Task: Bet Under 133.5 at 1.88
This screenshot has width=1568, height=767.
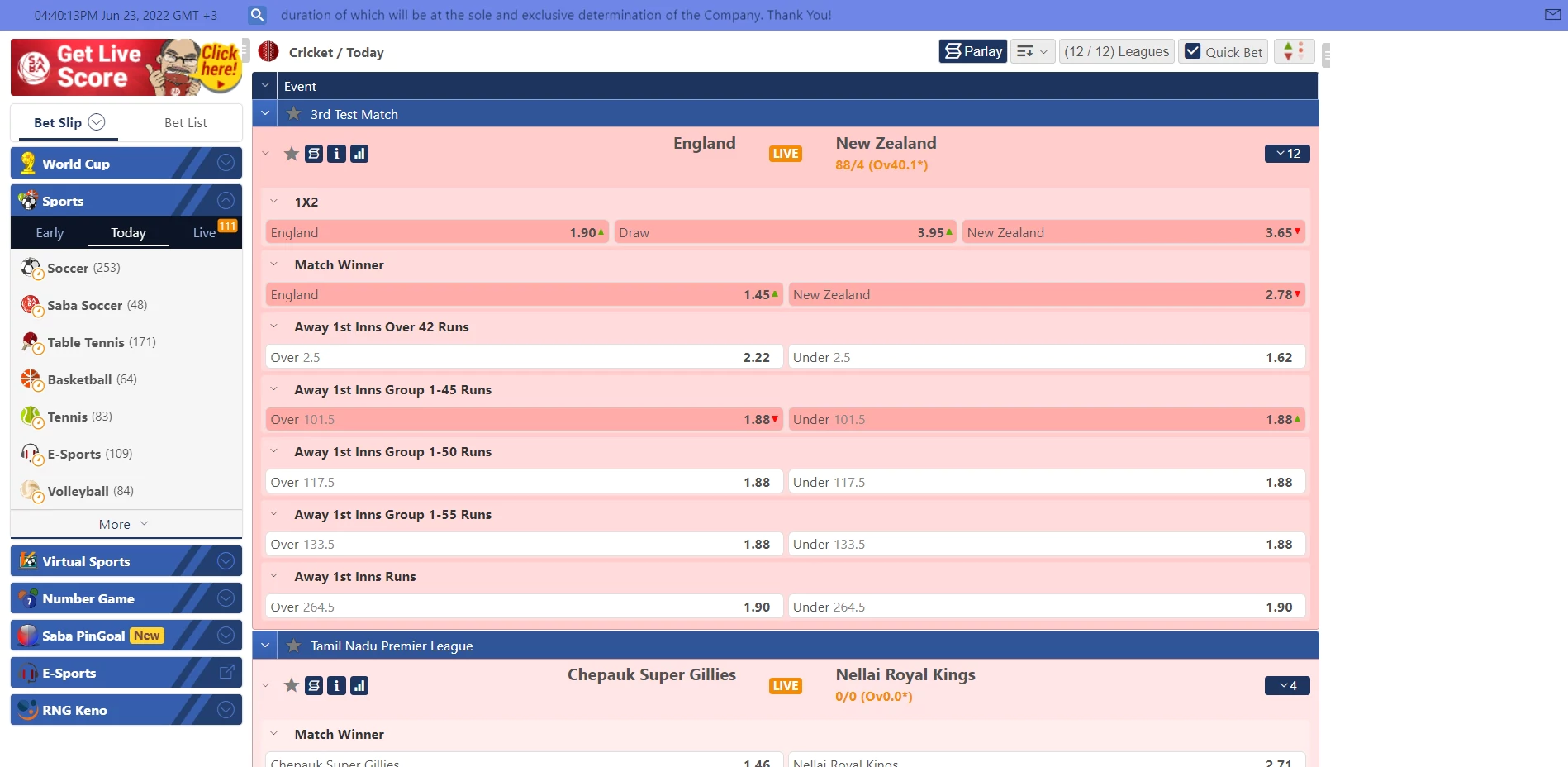Action: (1047, 544)
